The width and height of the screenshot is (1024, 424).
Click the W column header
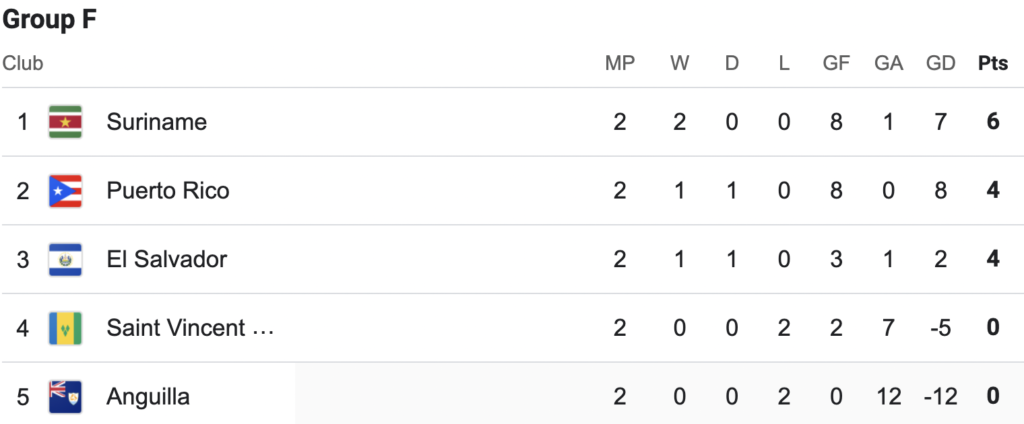[679, 63]
